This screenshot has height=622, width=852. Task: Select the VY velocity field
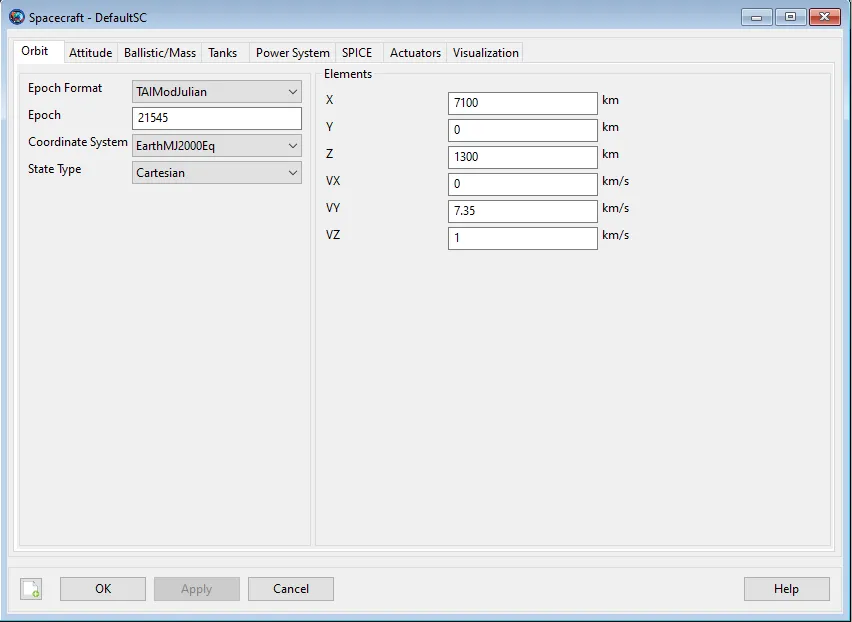pyautogui.click(x=522, y=211)
